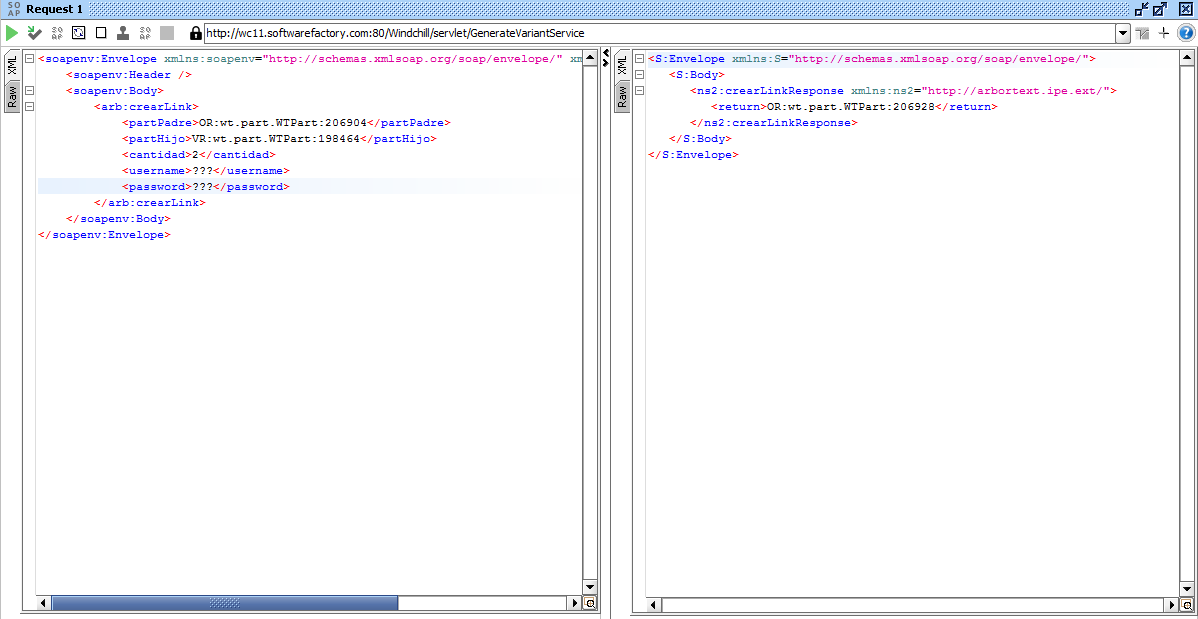
Task: Click the SOAP icon beside the stamp
Action: 145,33
